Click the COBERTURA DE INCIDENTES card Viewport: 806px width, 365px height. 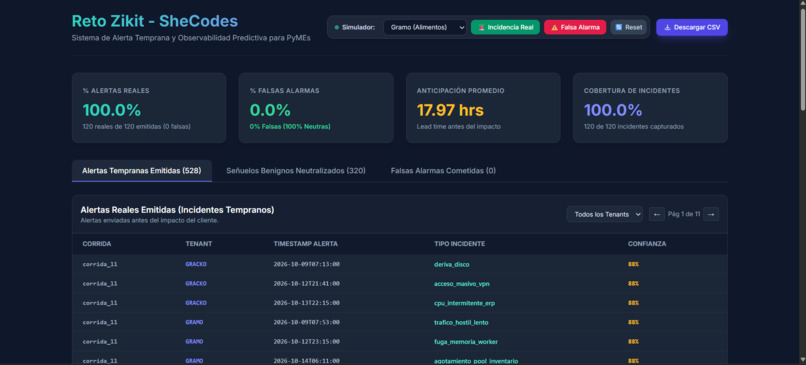[650, 108]
